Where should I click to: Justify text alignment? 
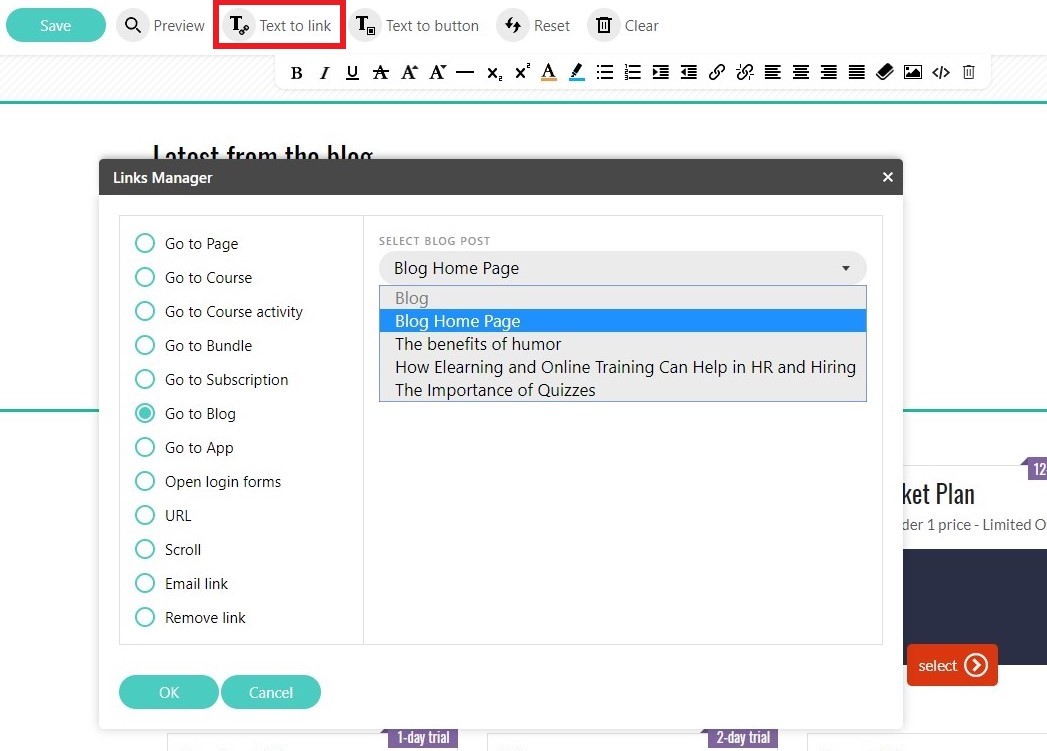pos(857,72)
